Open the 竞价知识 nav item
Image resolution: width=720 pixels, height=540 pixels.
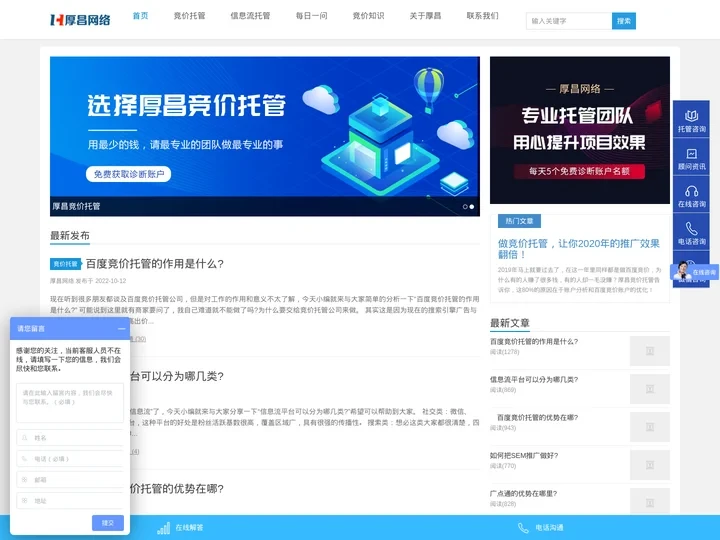coord(368,16)
